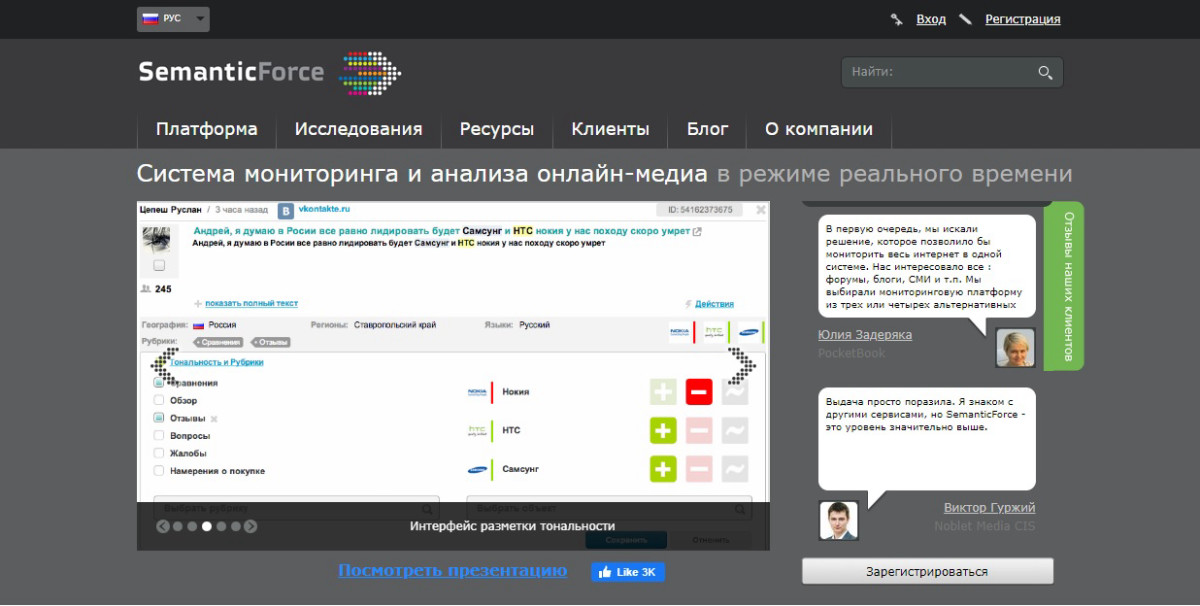Viewport: 1200px width, 606px height.
Task: Jump to the last slide dot
Action: [x=236, y=526]
